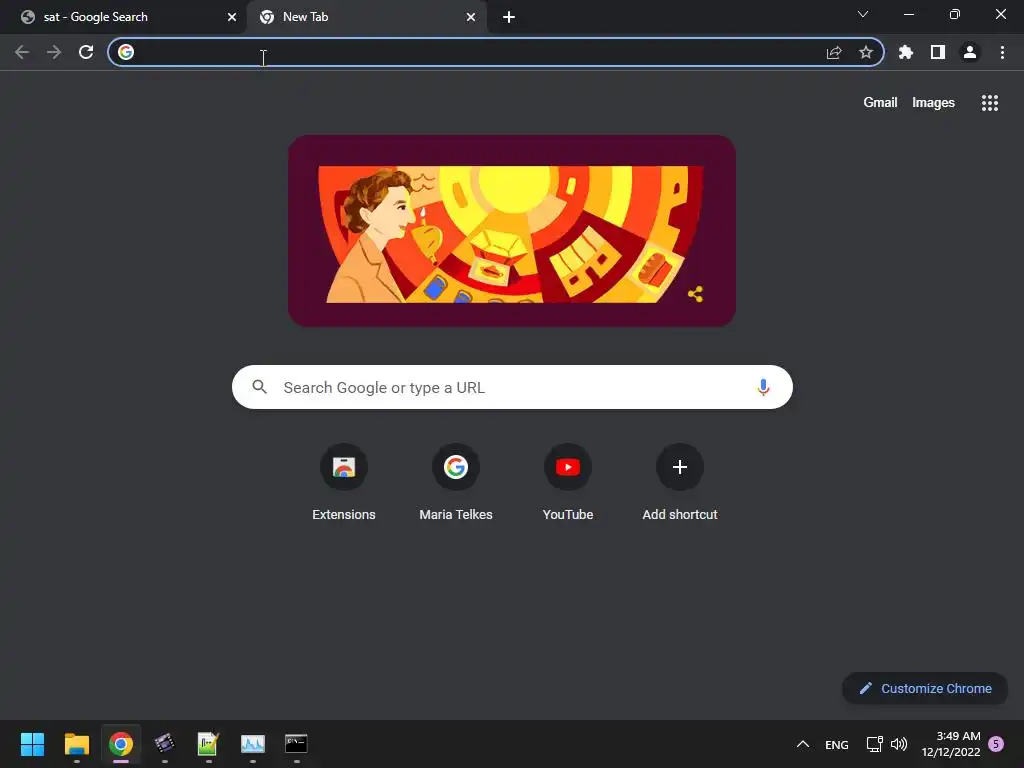
Task: Bookmark this tab with star icon
Action: coord(866,52)
